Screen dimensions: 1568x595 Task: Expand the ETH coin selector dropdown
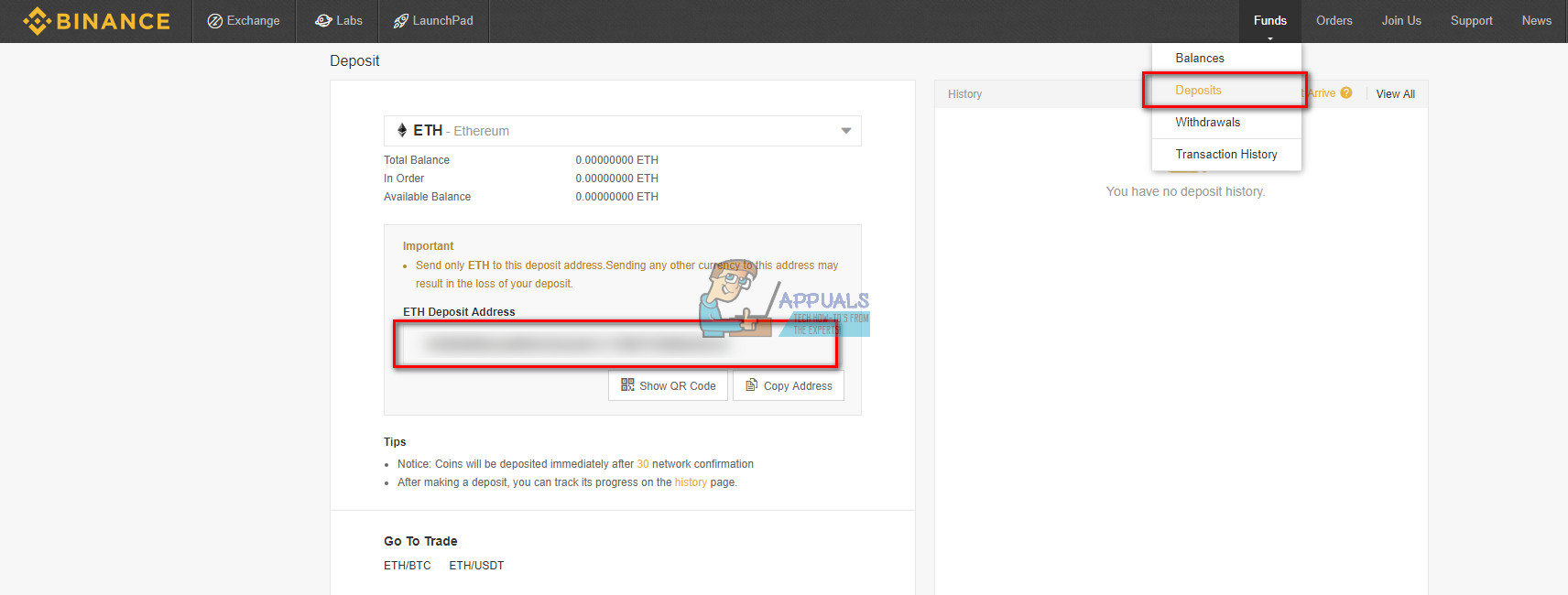(x=622, y=131)
